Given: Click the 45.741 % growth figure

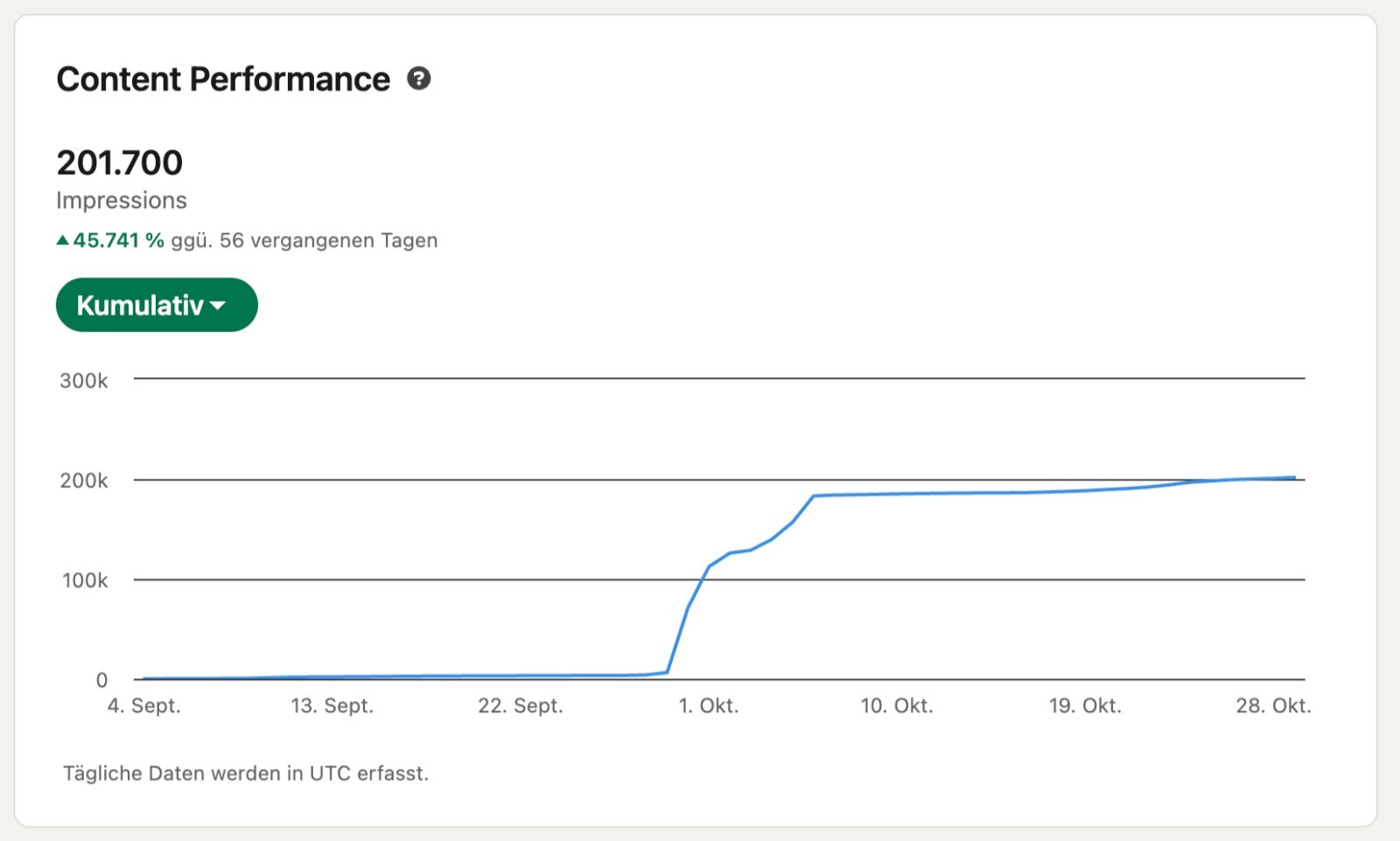Looking at the screenshot, I should [x=118, y=240].
